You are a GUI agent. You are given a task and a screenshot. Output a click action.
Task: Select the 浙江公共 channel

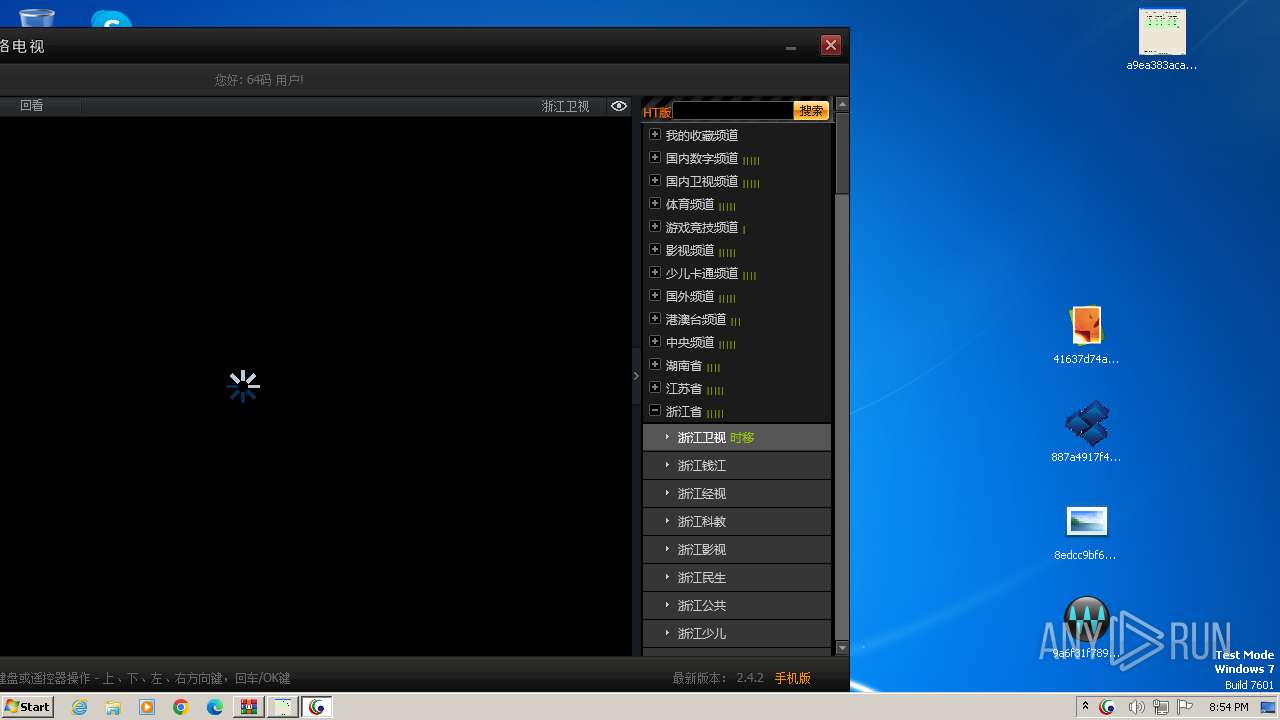coord(737,605)
